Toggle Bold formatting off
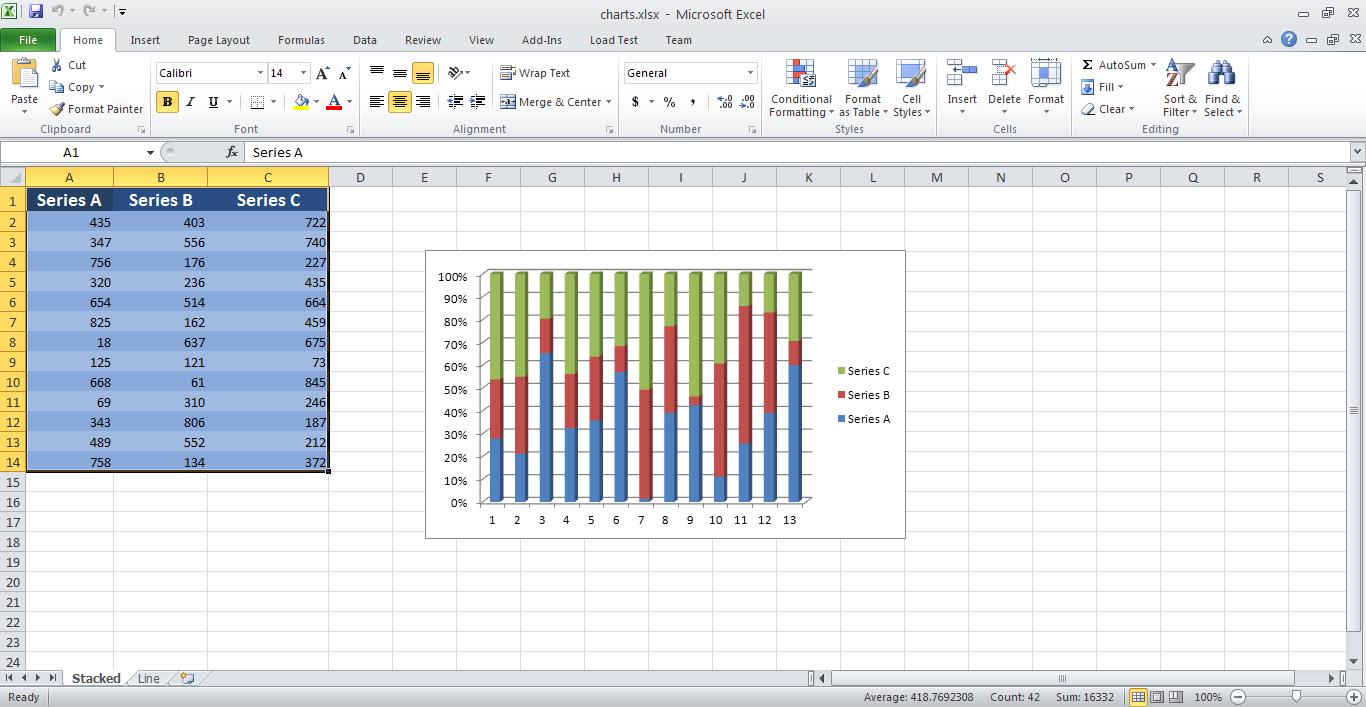Viewport: 1366px width, 707px height. coord(167,102)
